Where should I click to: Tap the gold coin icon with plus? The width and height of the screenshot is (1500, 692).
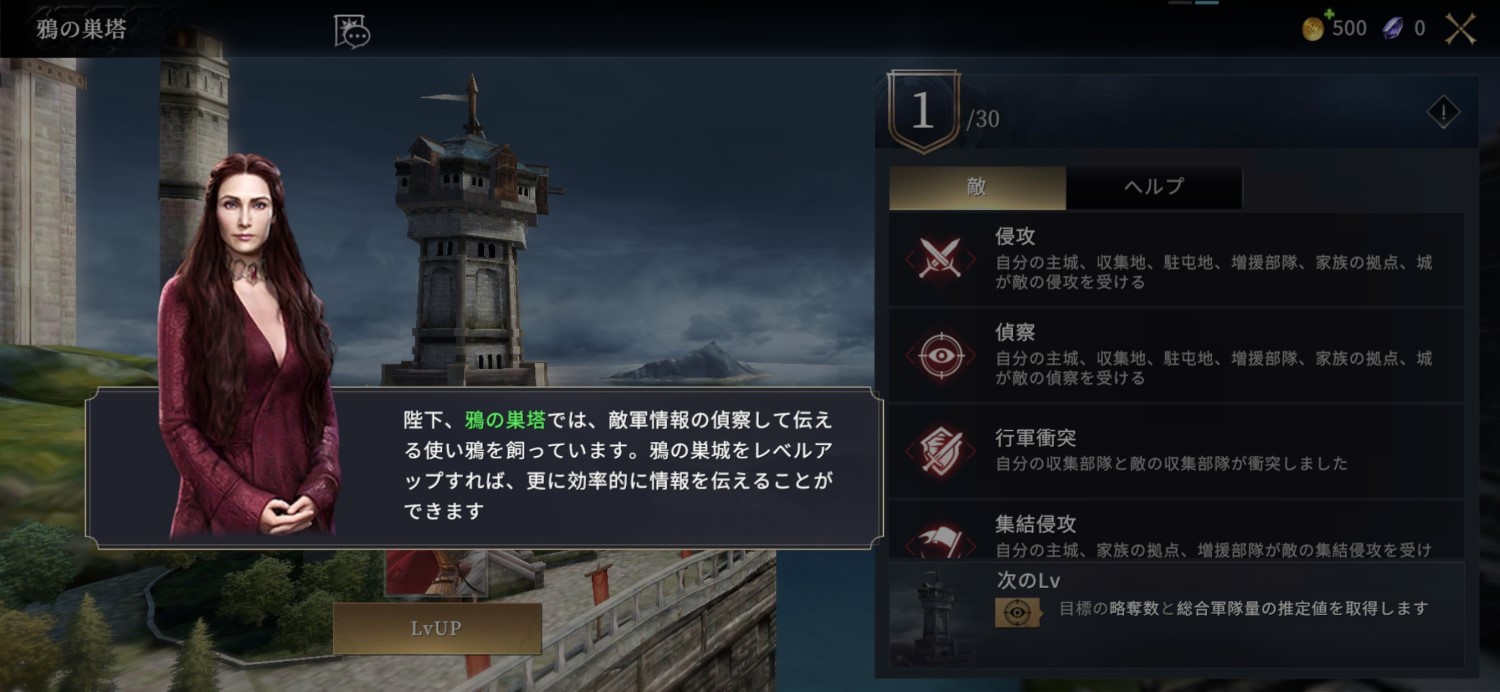(x=1314, y=27)
